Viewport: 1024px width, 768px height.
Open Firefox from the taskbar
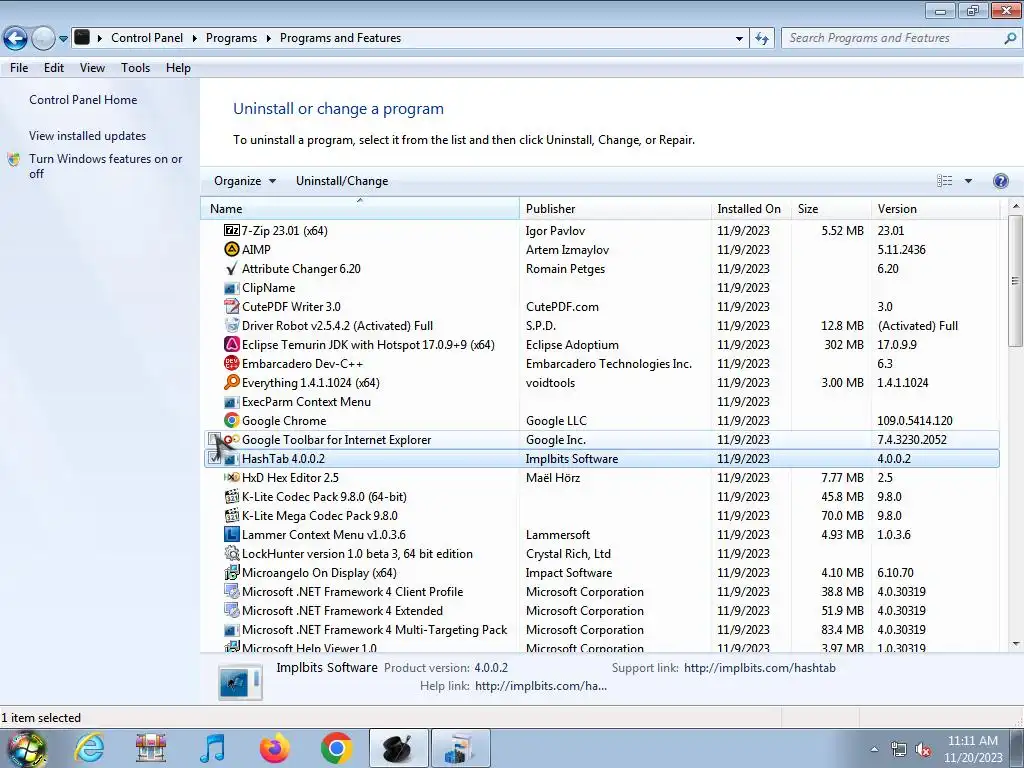pos(275,748)
